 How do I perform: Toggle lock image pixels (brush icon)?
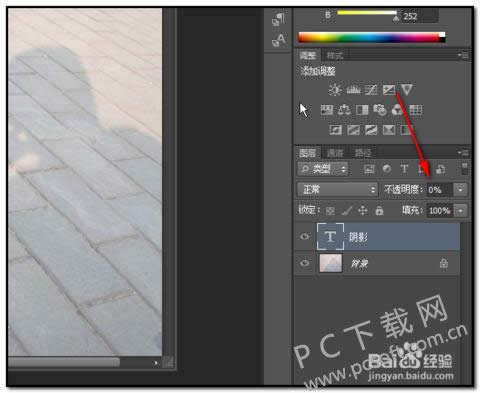pos(347,211)
